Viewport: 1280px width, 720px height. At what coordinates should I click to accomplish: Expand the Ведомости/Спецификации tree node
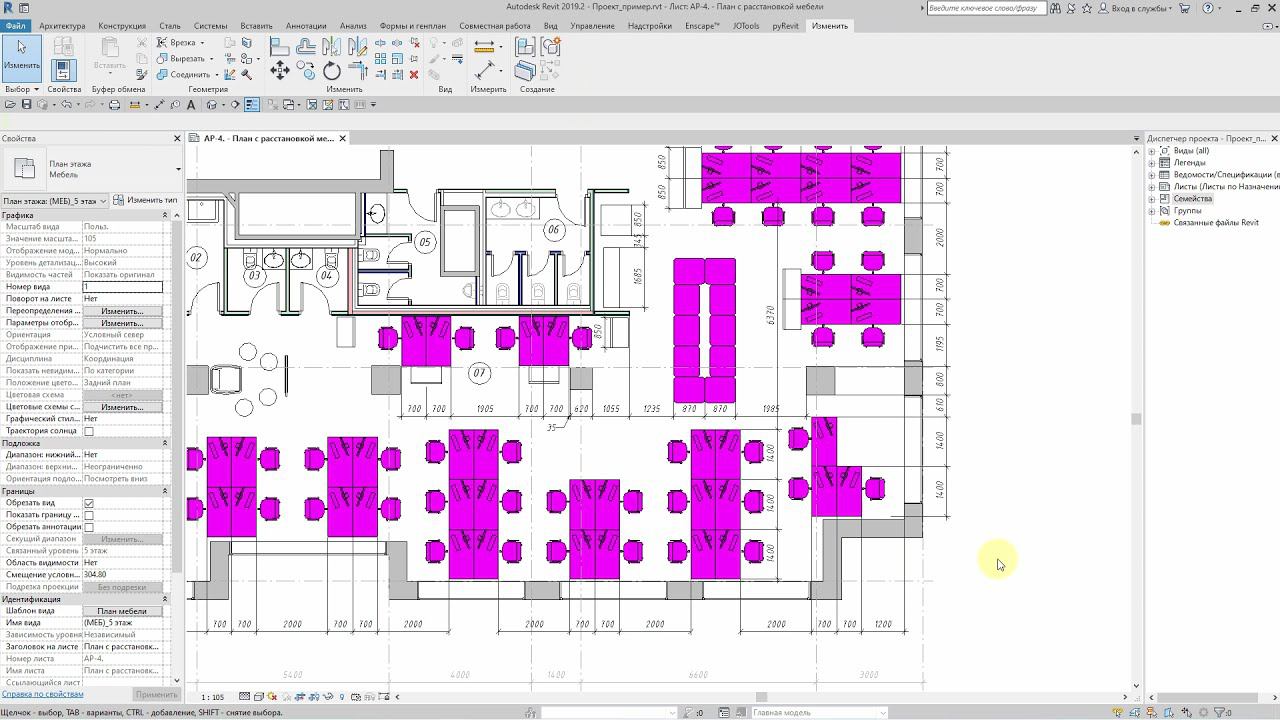[1151, 175]
